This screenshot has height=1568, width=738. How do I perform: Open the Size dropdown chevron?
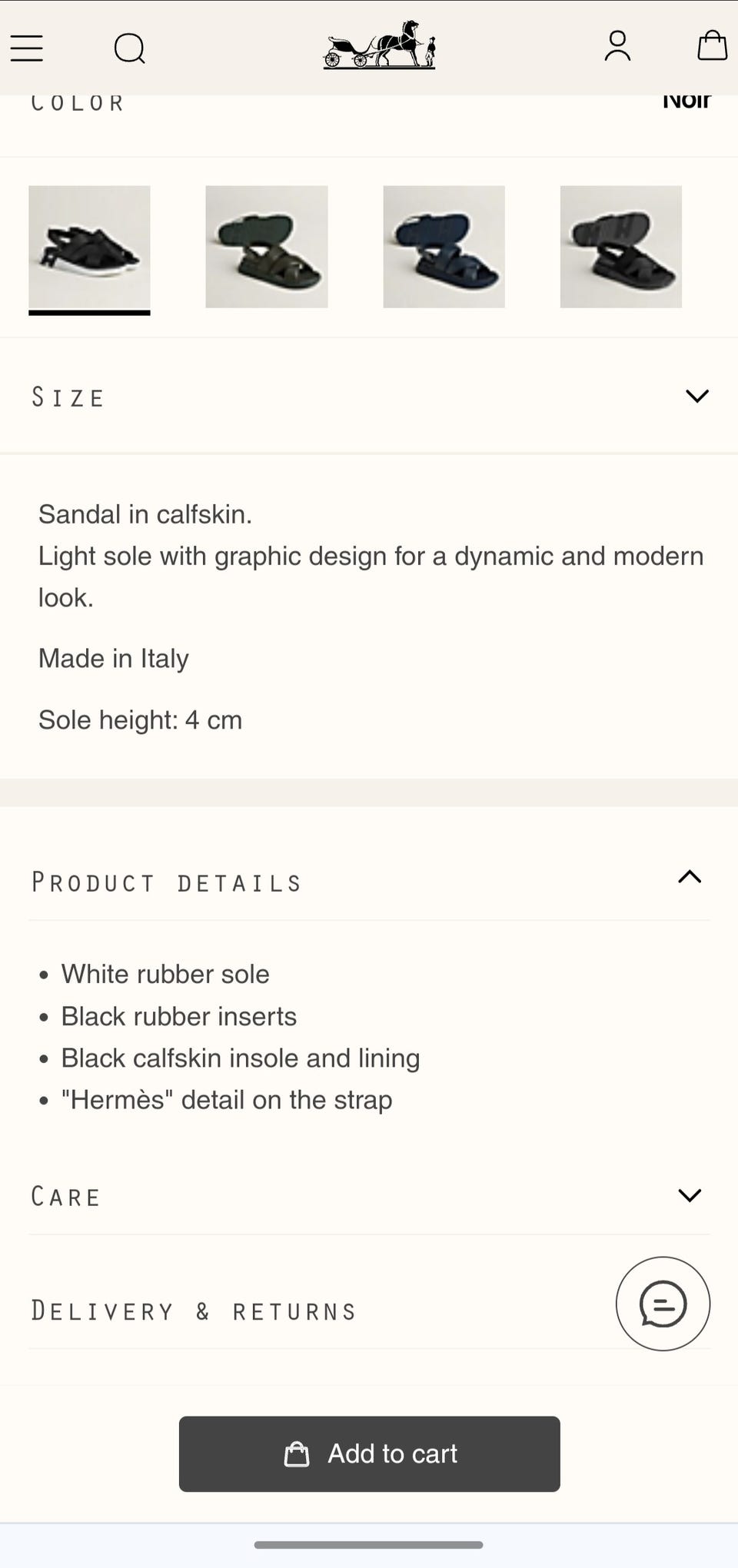pyautogui.click(x=696, y=397)
